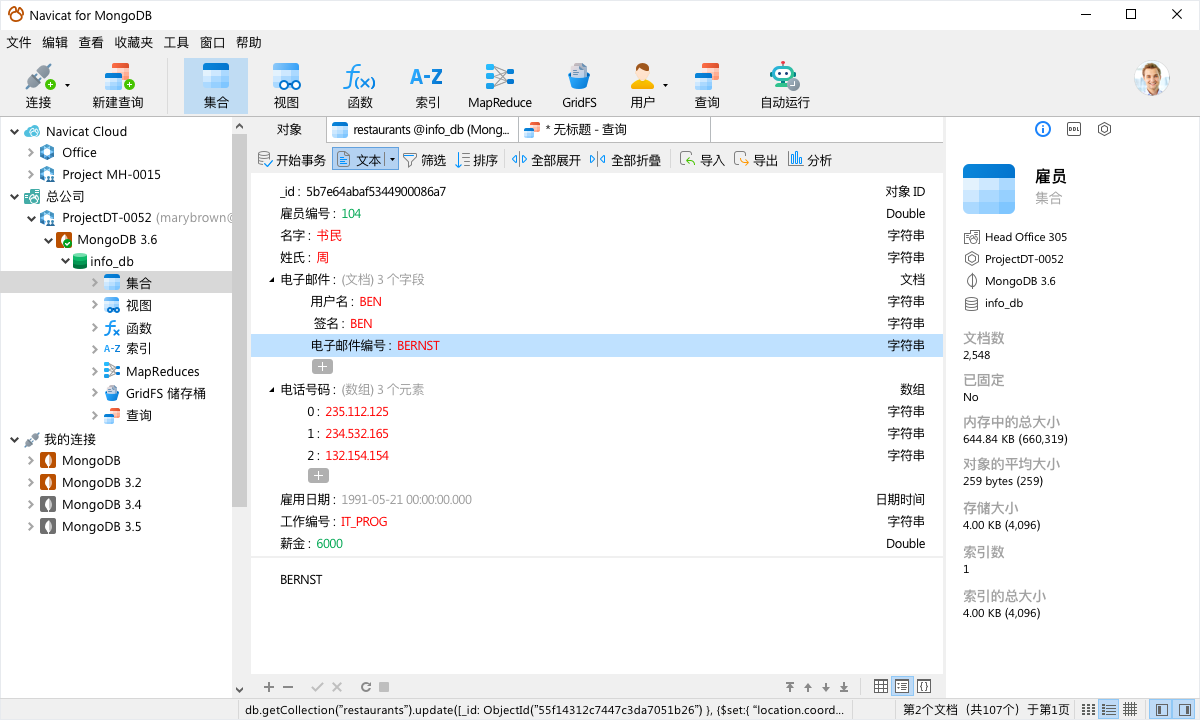Collapse the 电话号码 array field
The width and height of the screenshot is (1200, 720).
(x=272, y=390)
